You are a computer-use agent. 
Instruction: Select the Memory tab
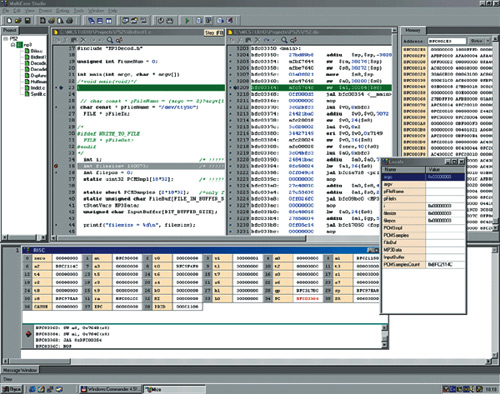[413, 30]
